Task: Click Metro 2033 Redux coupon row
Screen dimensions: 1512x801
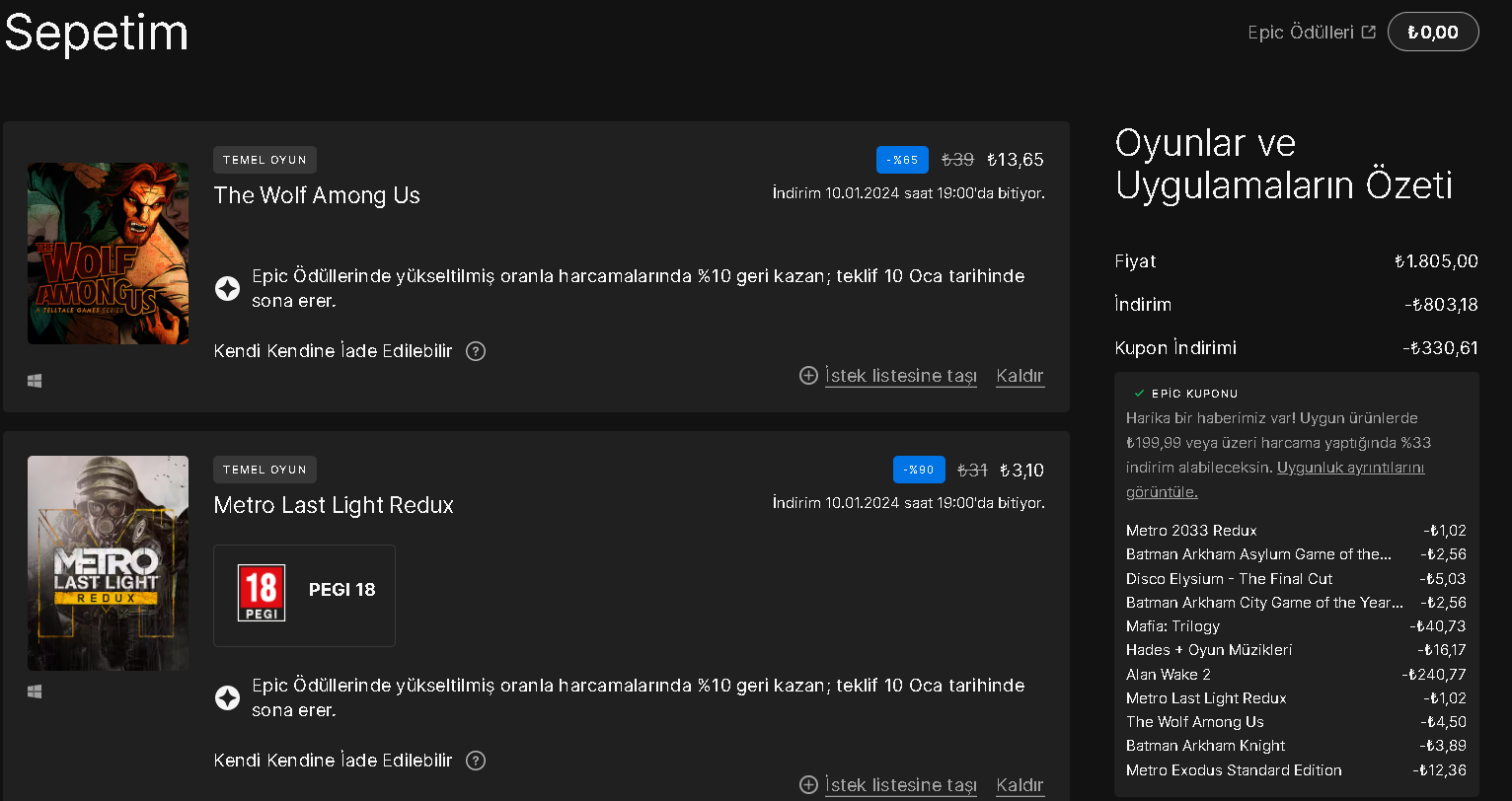Action: coord(1296,531)
